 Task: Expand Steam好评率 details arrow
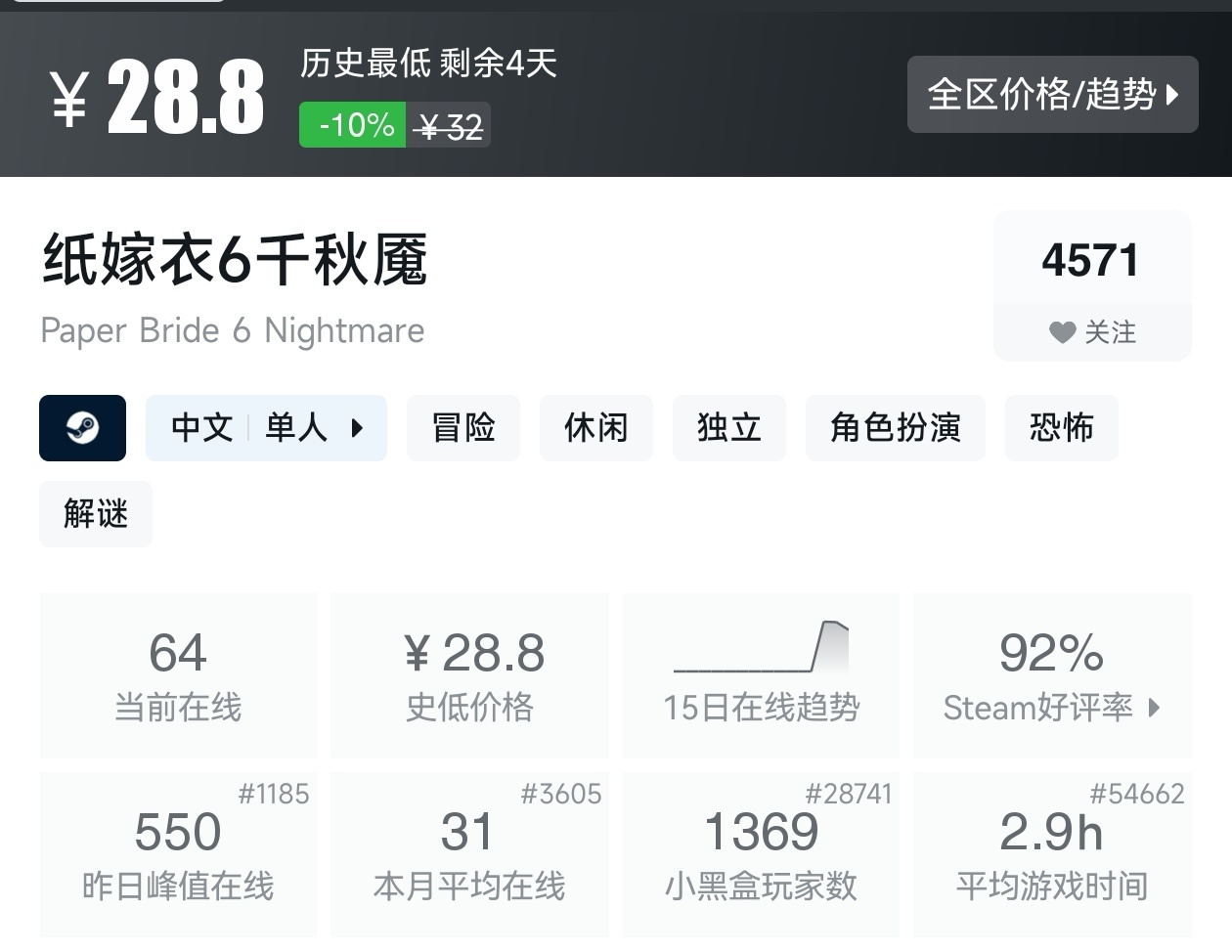(x=1155, y=708)
